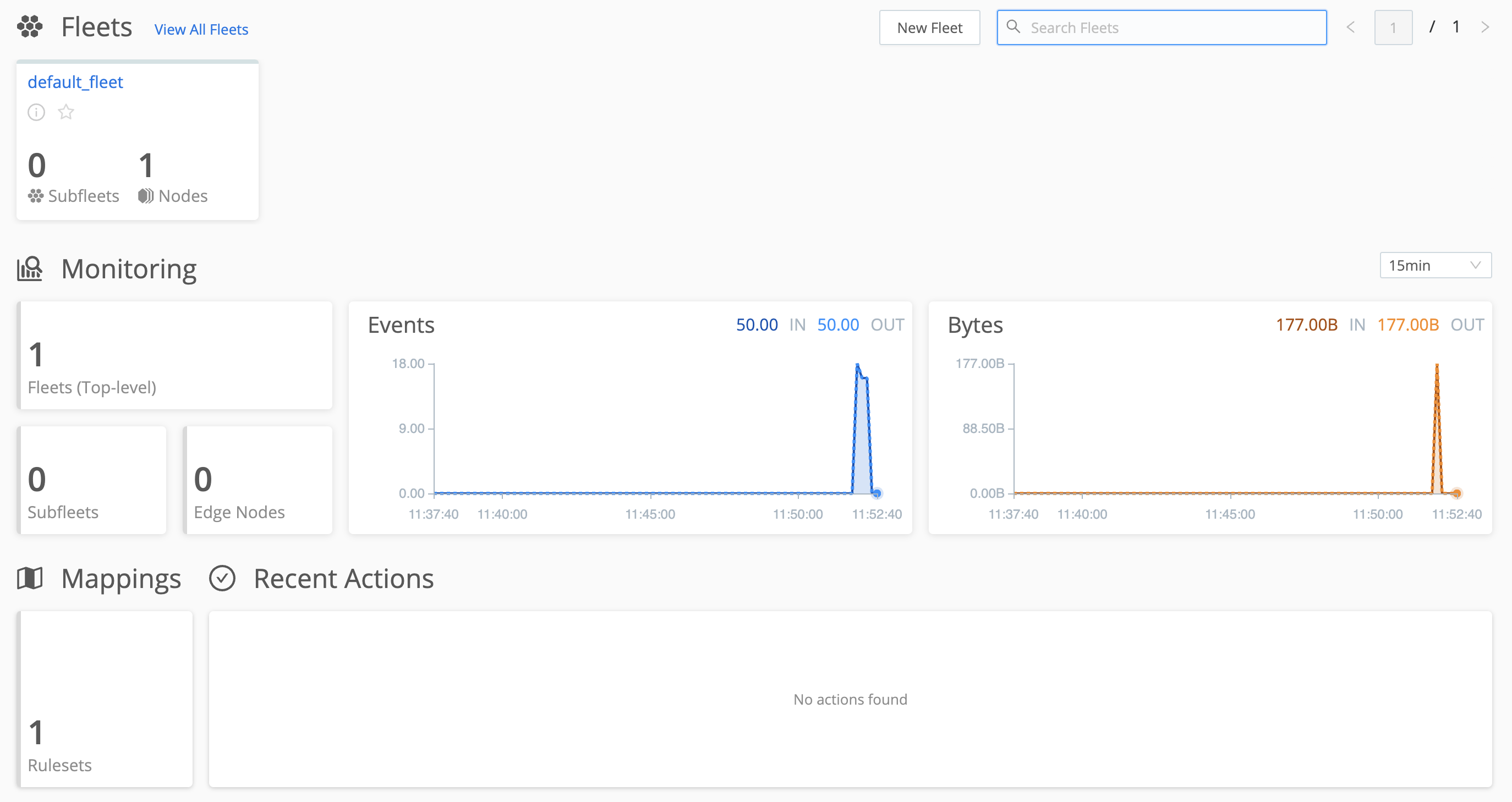Open the 15min time range dropdown
1512x802 pixels.
(x=1435, y=265)
